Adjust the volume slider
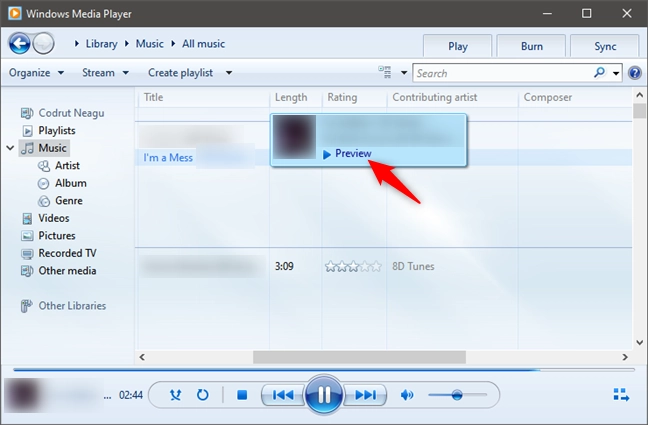The height and width of the screenshot is (425, 648). tap(457, 395)
